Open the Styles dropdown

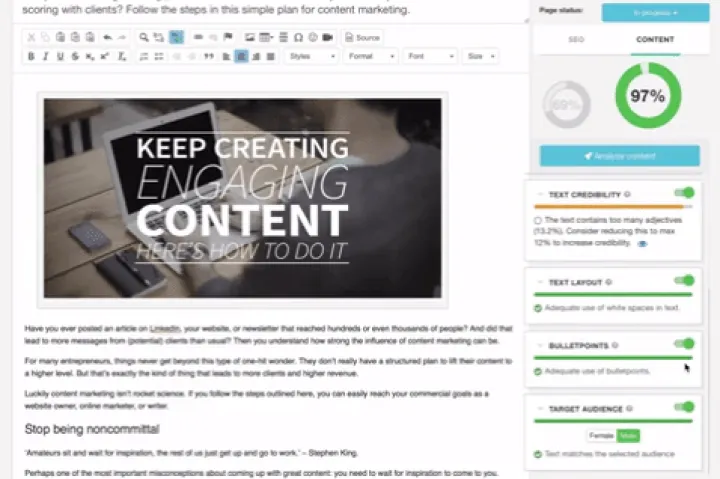310,56
